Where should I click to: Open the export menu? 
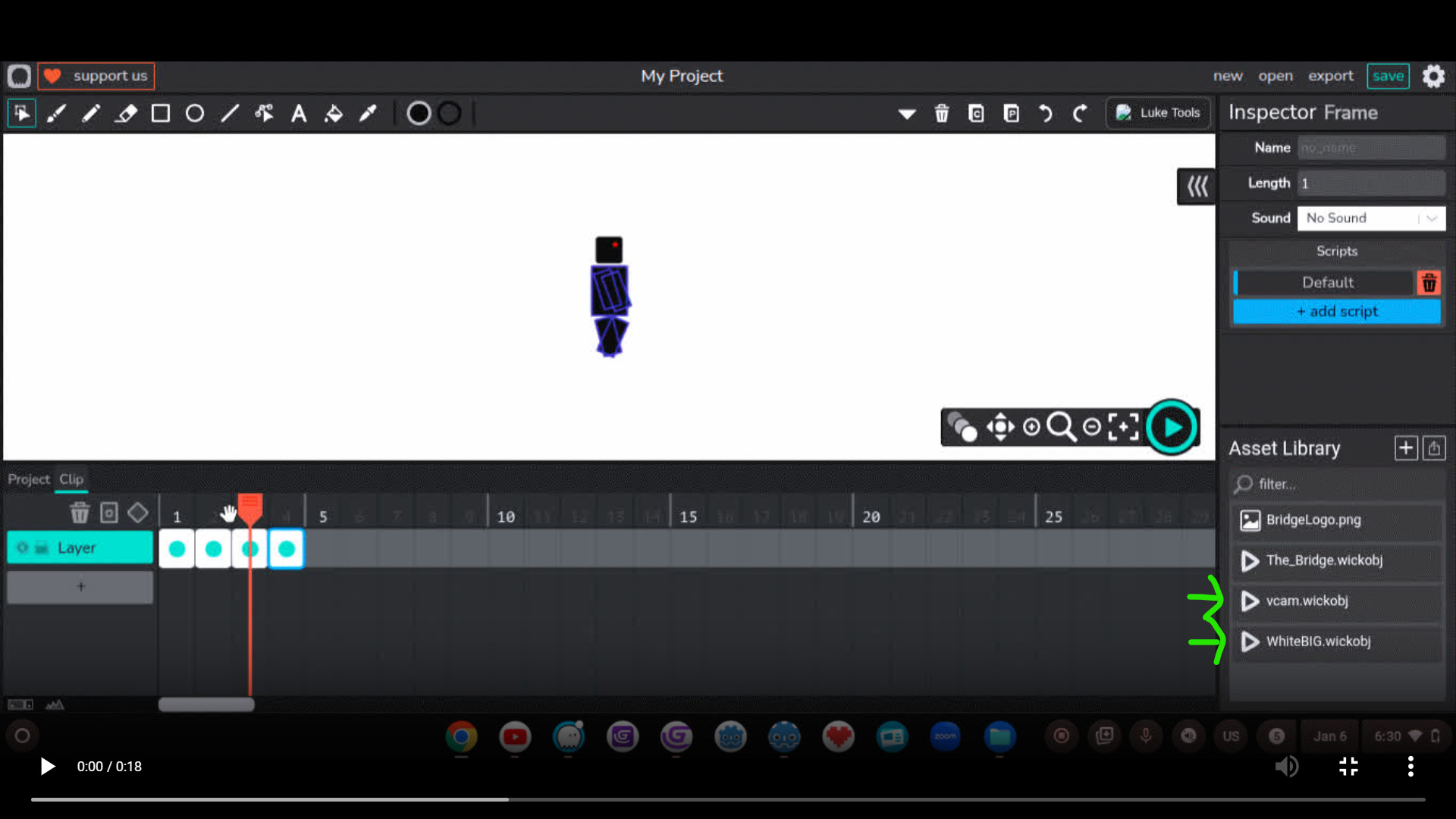(1330, 76)
